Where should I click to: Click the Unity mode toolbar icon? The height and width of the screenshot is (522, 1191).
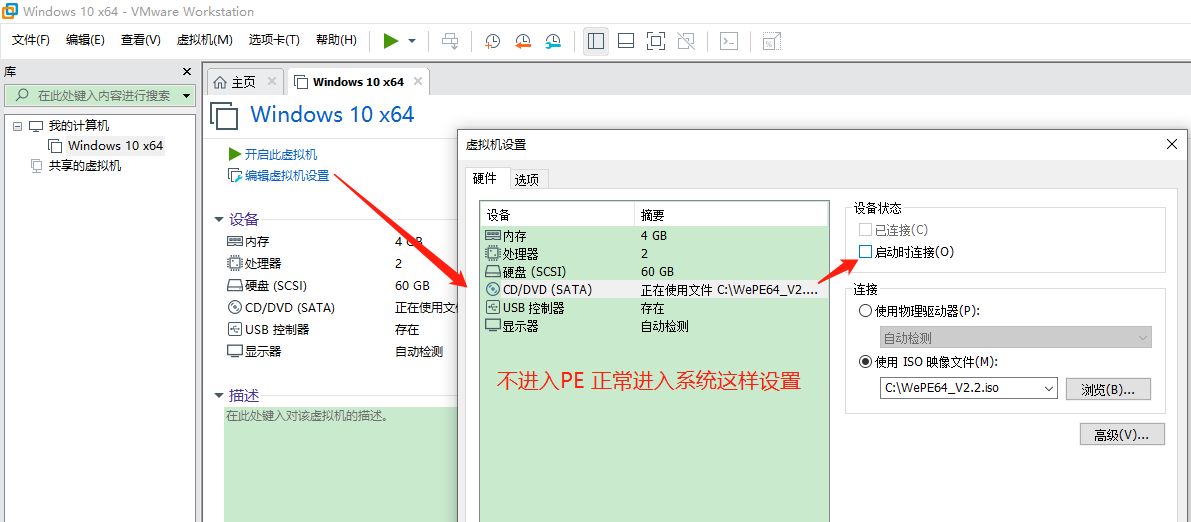(686, 41)
